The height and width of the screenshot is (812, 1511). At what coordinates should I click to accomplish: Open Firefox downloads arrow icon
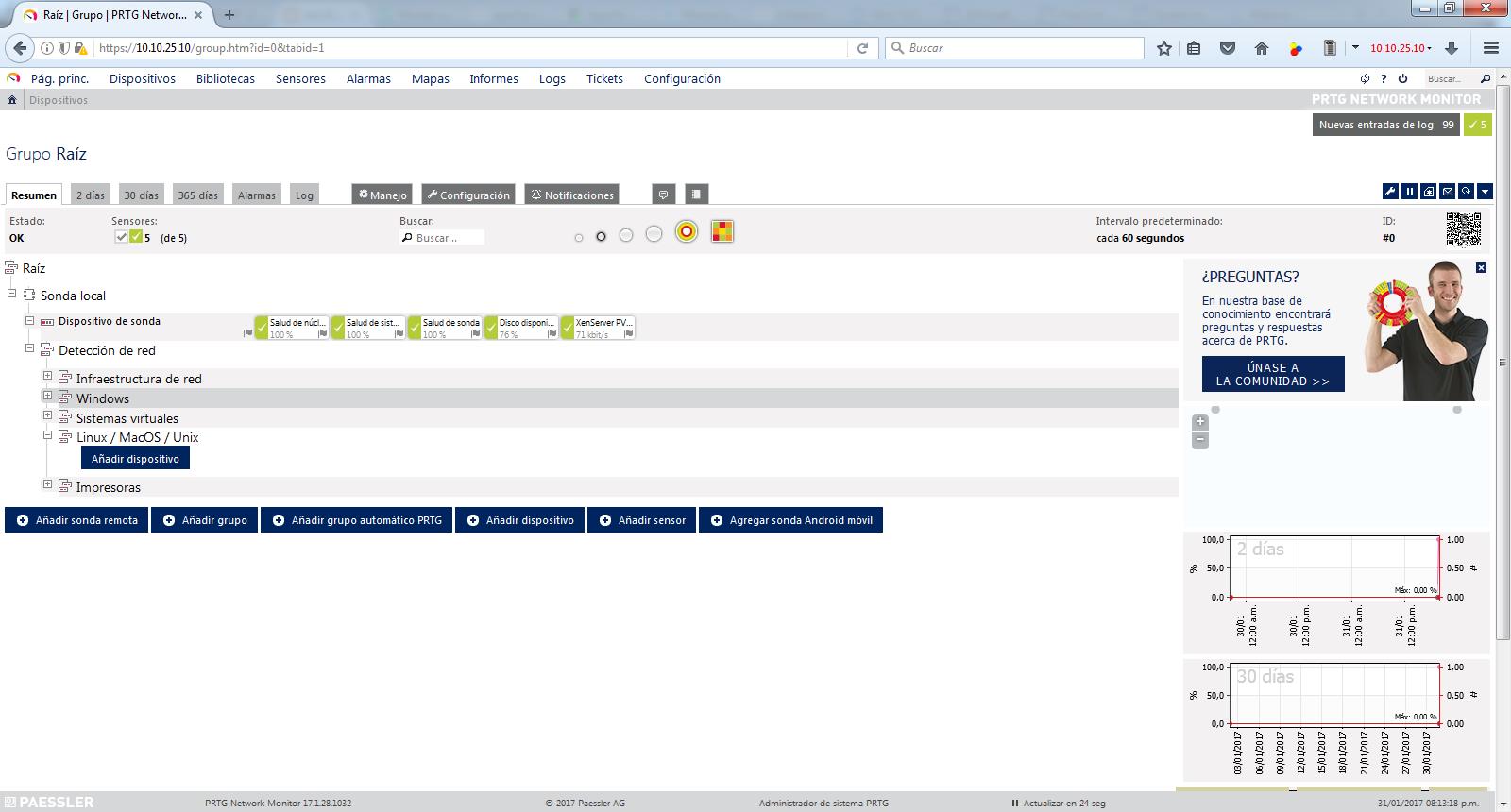pos(1452,48)
